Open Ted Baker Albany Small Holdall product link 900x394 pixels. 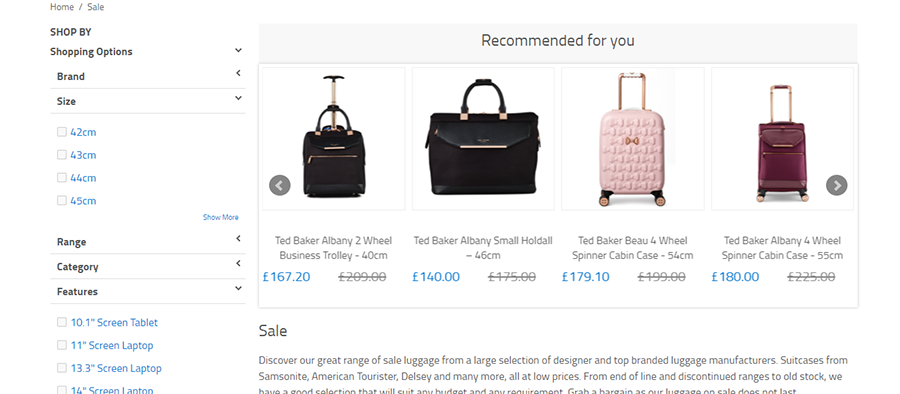[x=483, y=248]
